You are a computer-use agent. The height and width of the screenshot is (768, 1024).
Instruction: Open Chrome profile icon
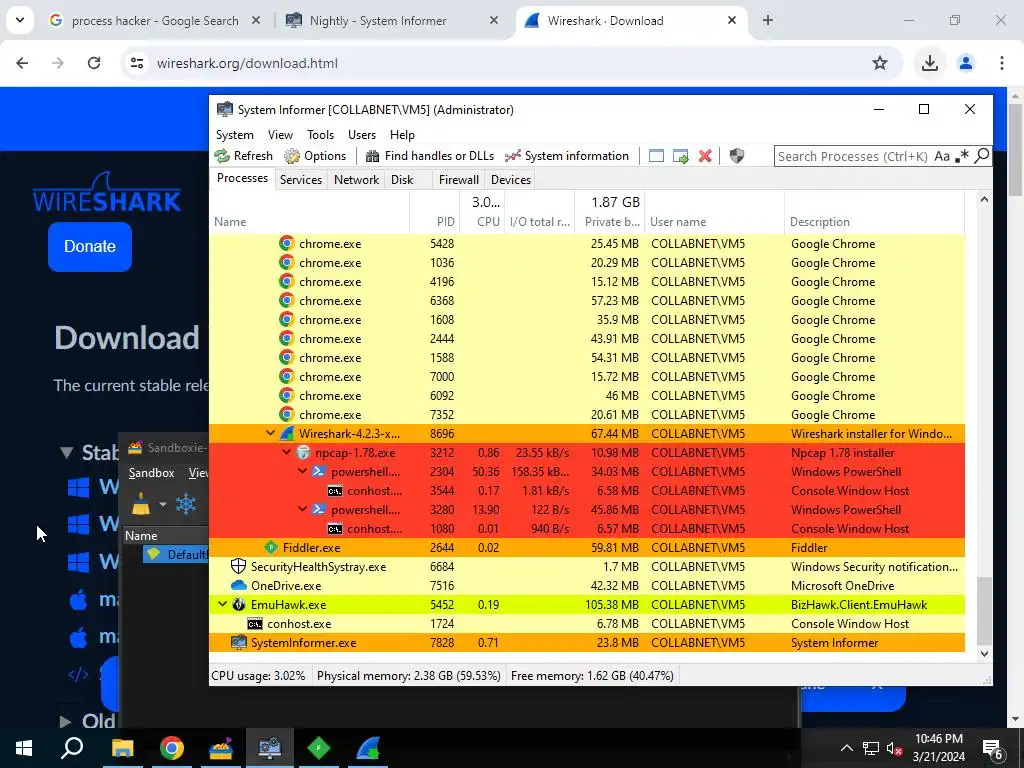point(965,63)
